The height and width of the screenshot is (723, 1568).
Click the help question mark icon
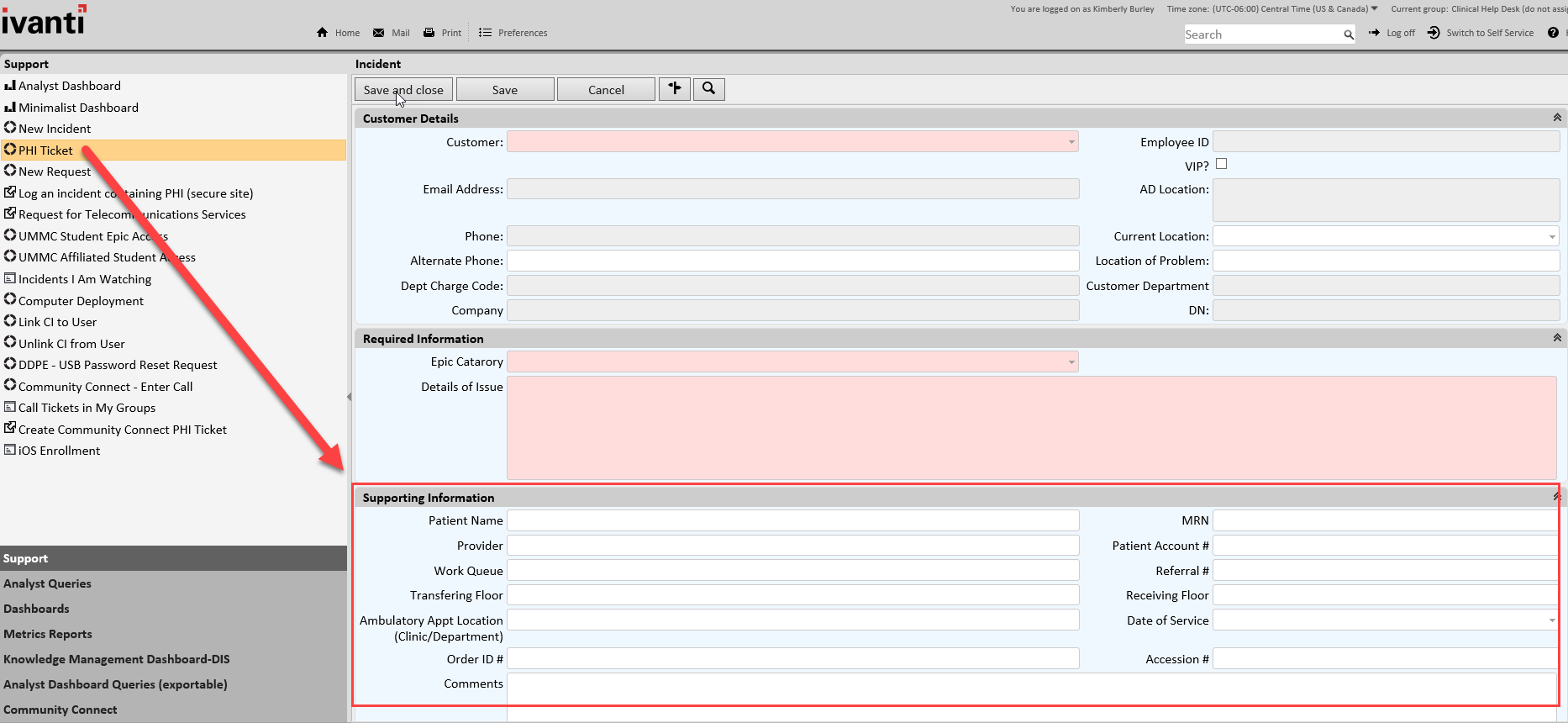coord(1553,33)
